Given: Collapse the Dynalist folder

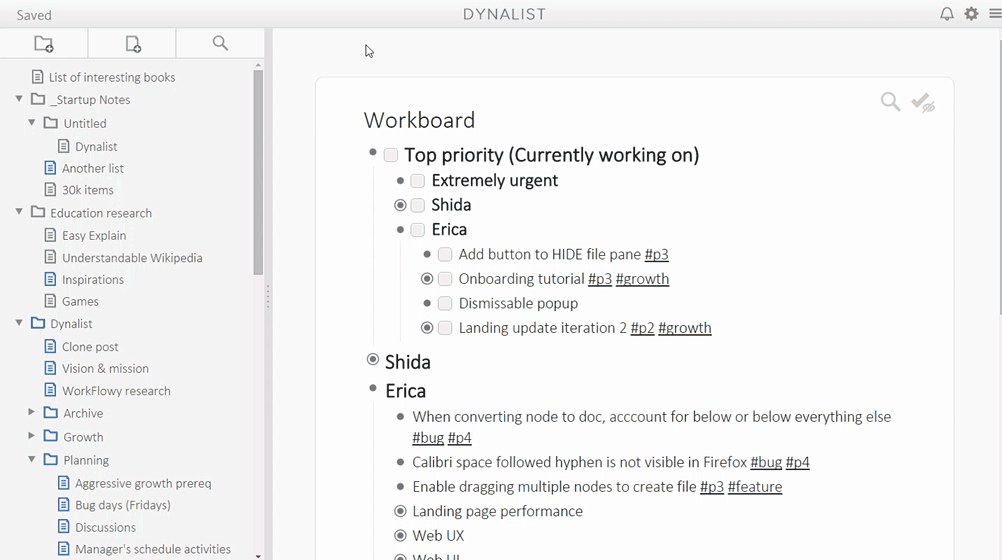Looking at the screenshot, I should (19, 323).
